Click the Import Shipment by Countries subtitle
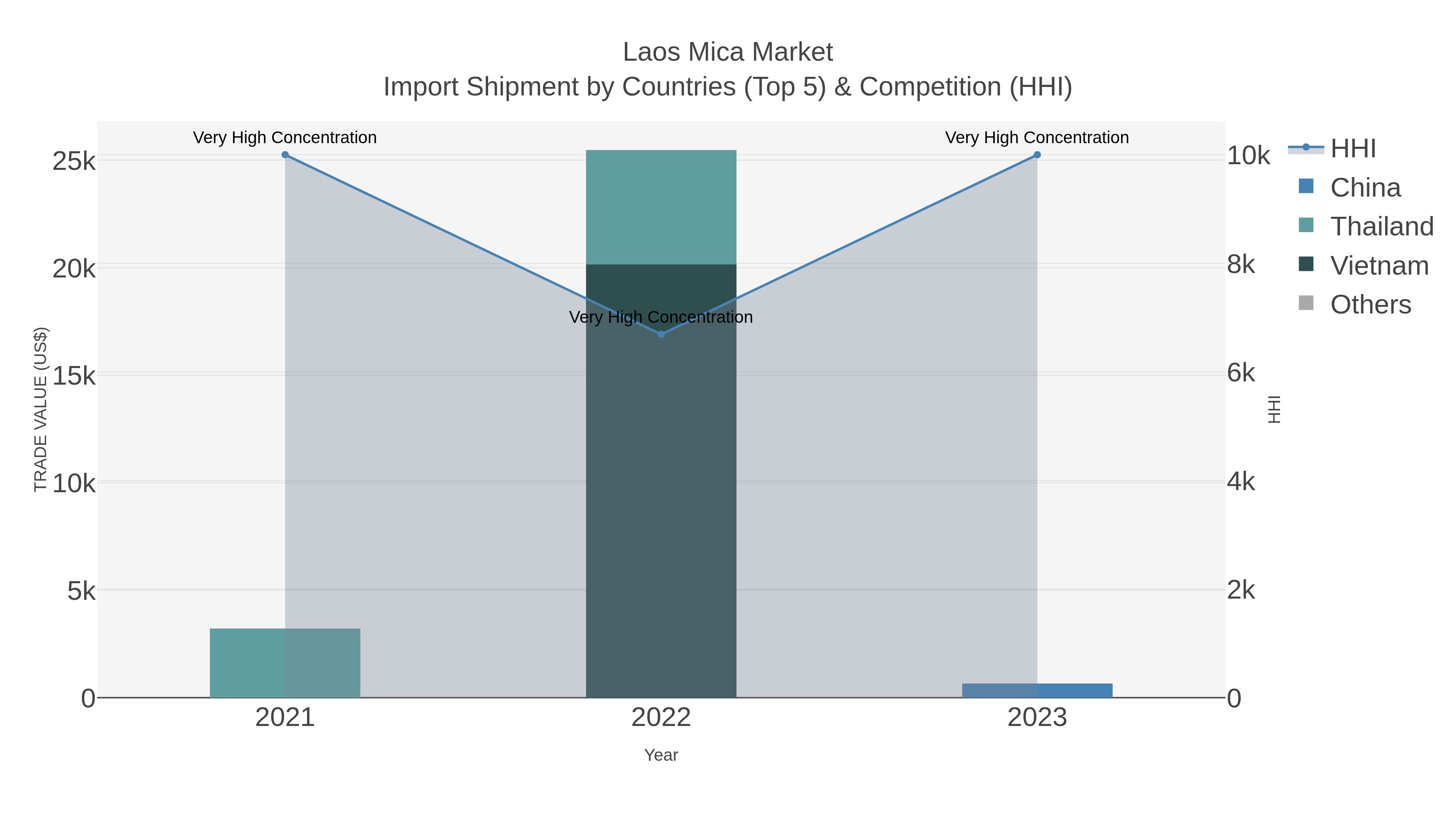Screen dimensions: 1456x819 pyautogui.click(x=728, y=87)
